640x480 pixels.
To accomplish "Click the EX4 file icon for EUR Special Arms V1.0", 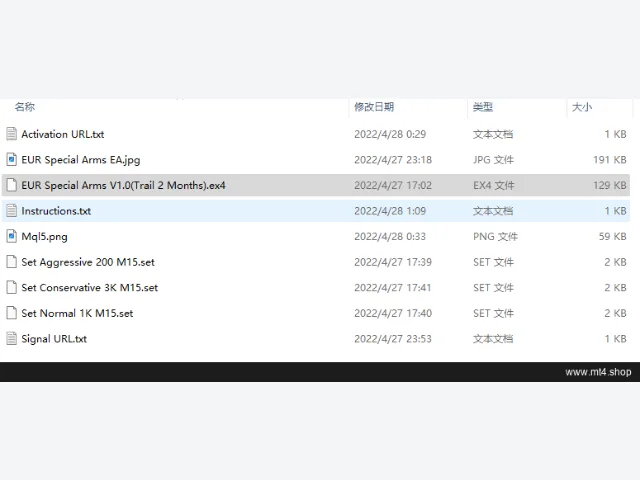I will [11, 185].
